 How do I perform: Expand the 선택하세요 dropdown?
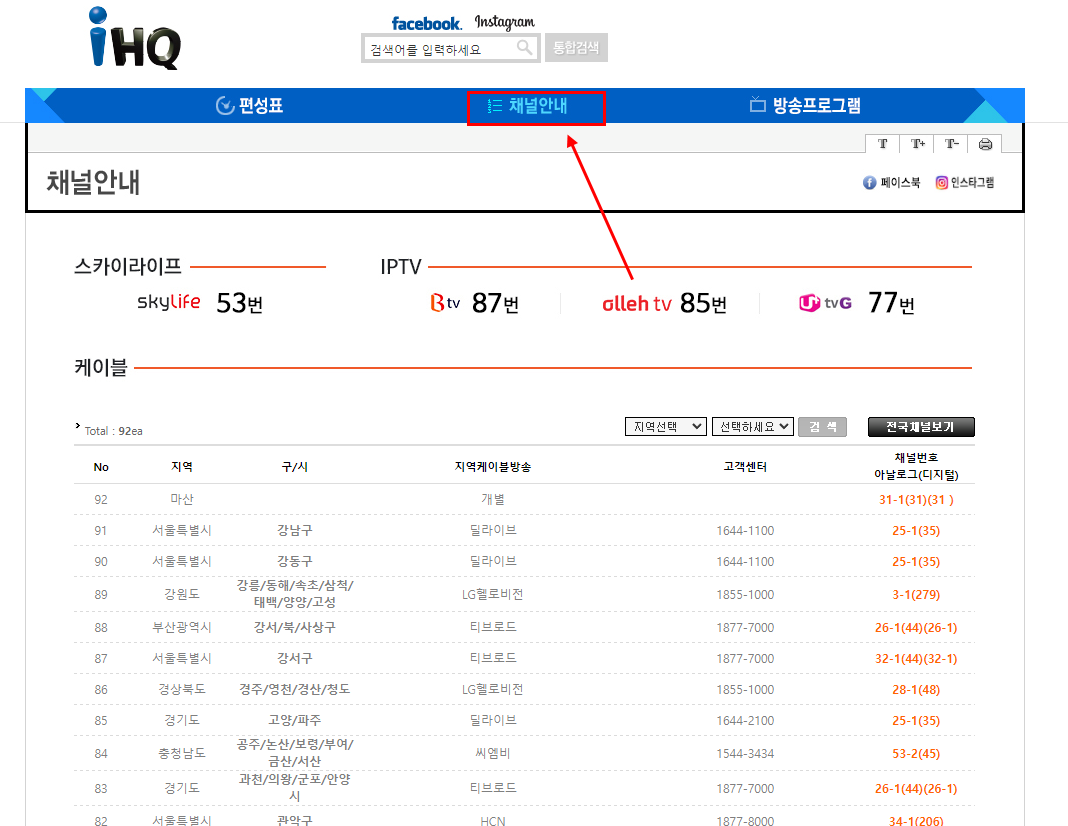pos(753,427)
